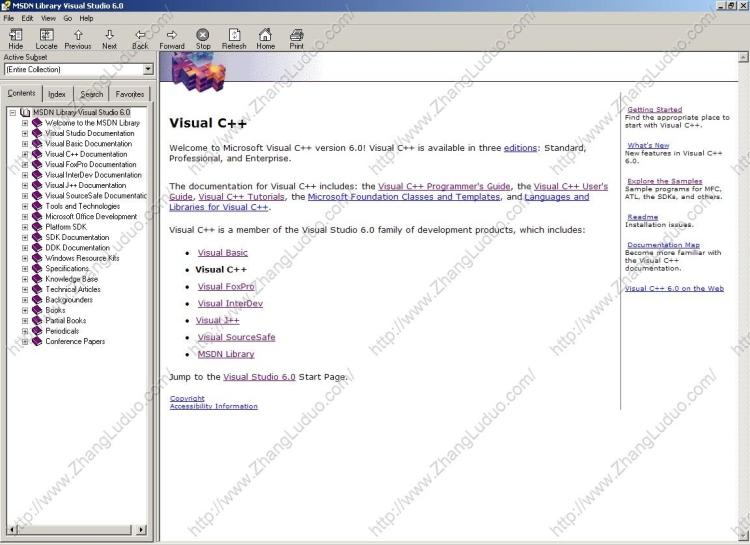
Task: Switch to the Index tab
Action: coord(57,94)
